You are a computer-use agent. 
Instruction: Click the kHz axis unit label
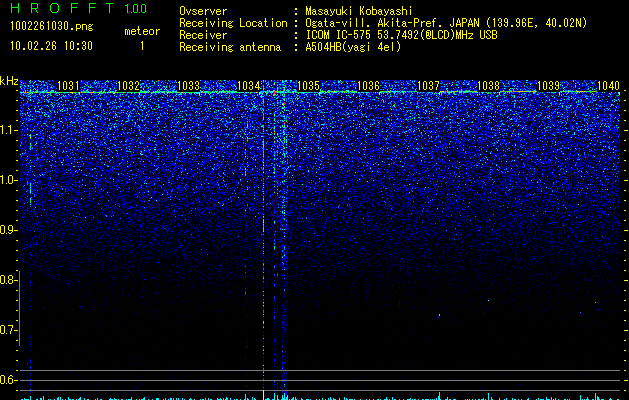tap(9, 81)
